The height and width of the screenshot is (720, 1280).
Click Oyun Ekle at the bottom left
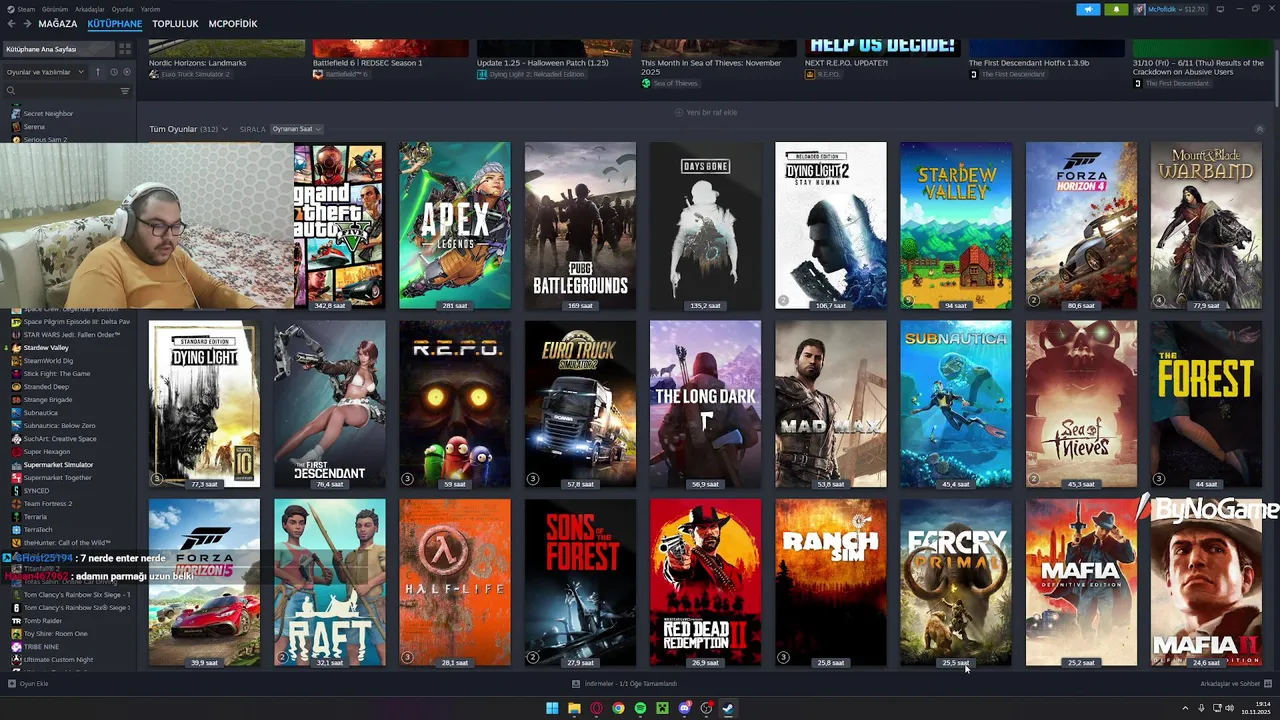point(28,684)
